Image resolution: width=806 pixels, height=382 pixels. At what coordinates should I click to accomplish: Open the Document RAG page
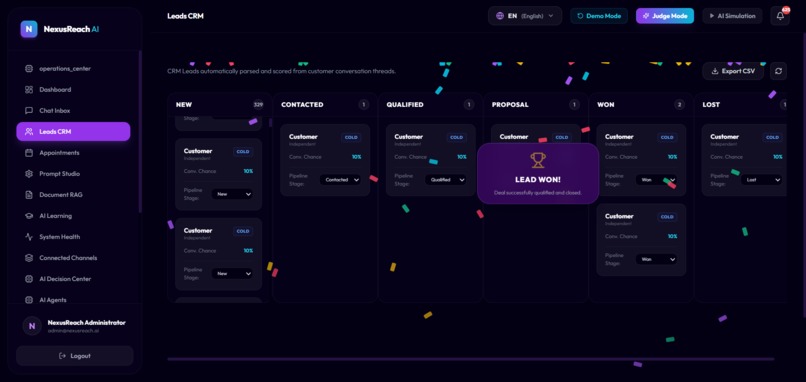(x=73, y=195)
